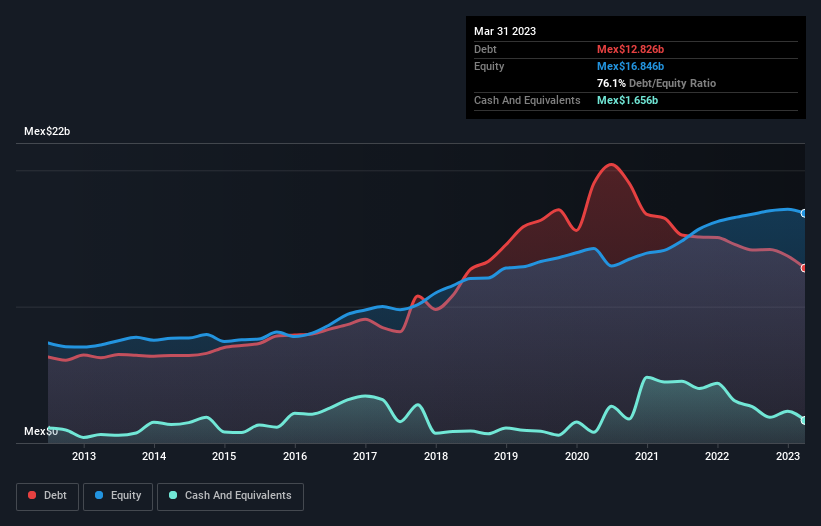
Task: Click the Debt line peak in 2020
Action: tap(610, 165)
